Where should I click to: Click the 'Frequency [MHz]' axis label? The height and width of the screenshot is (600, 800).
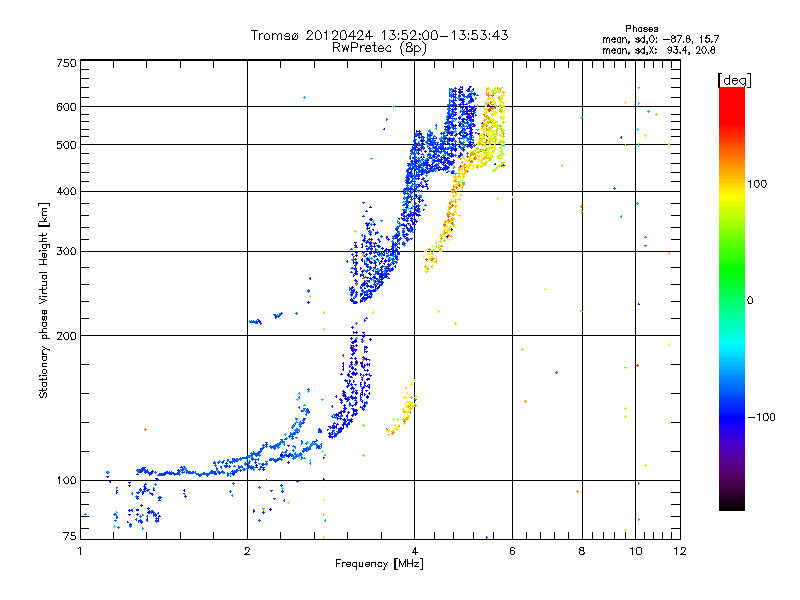379,564
